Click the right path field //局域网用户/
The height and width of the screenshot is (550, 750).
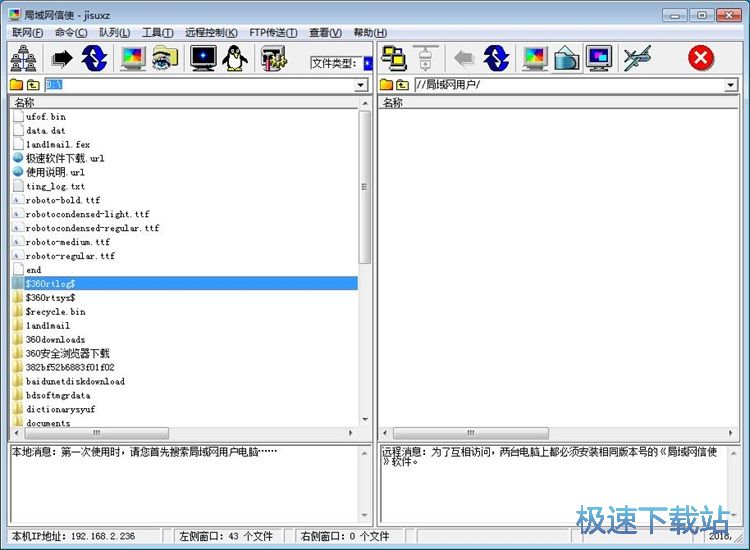569,85
